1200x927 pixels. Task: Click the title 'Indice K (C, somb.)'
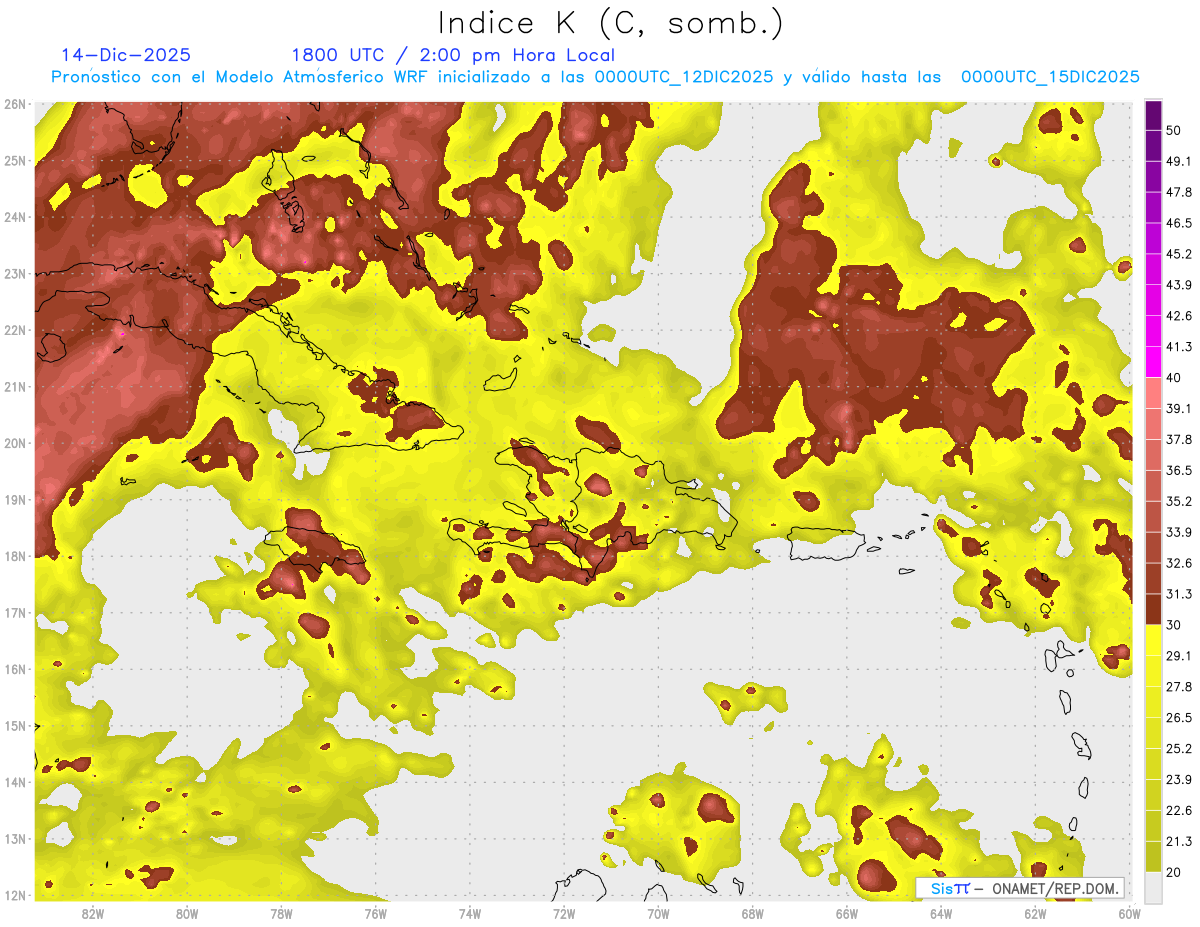pyautogui.click(x=611, y=23)
